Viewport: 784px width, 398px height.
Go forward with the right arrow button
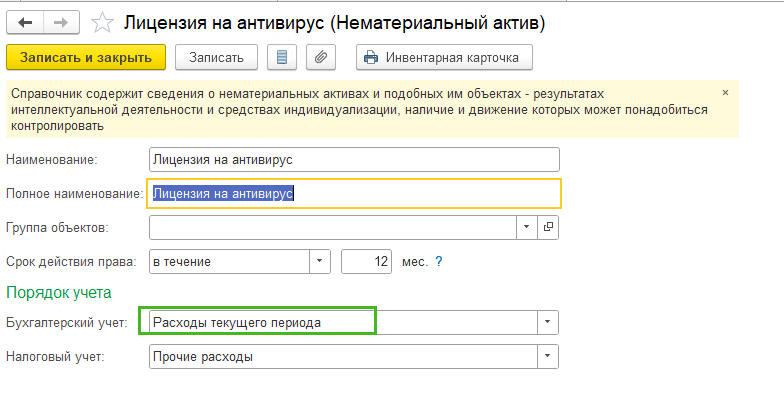click(62, 23)
